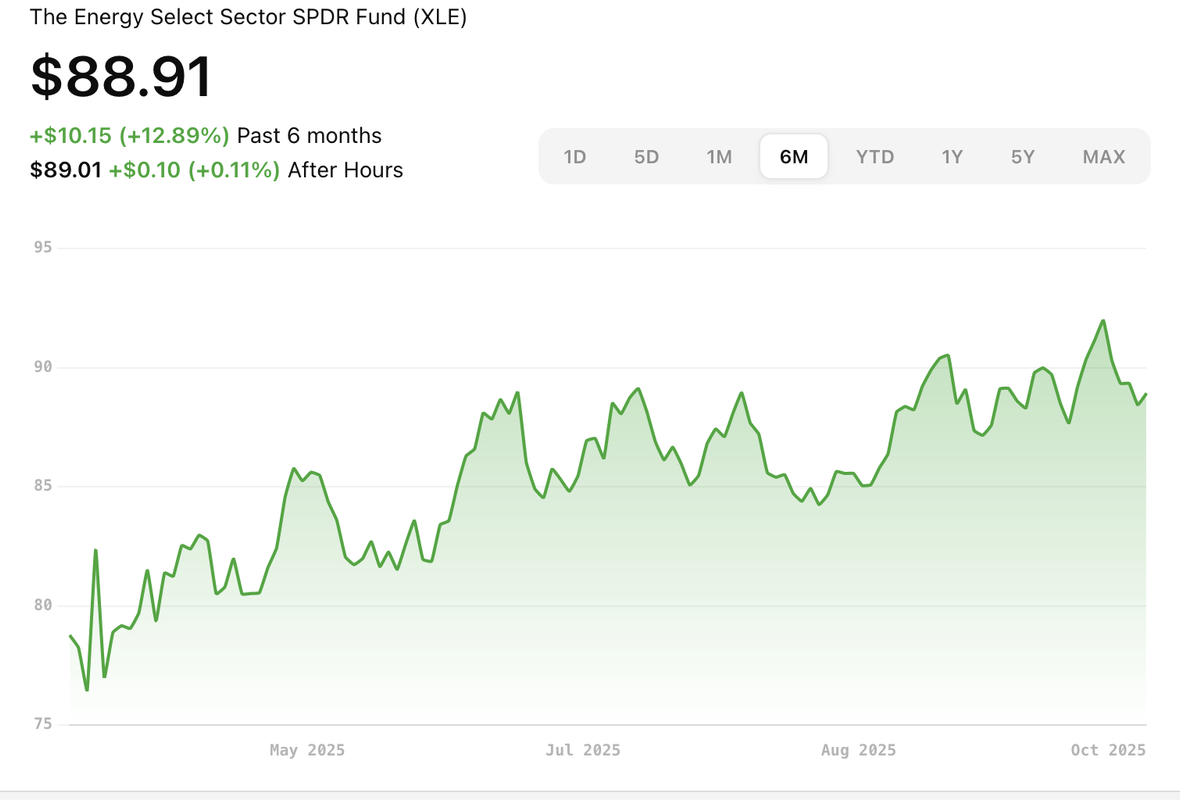Switch chart to 1Y range
Screen dimensions: 1180x800
pyautogui.click(x=952, y=157)
